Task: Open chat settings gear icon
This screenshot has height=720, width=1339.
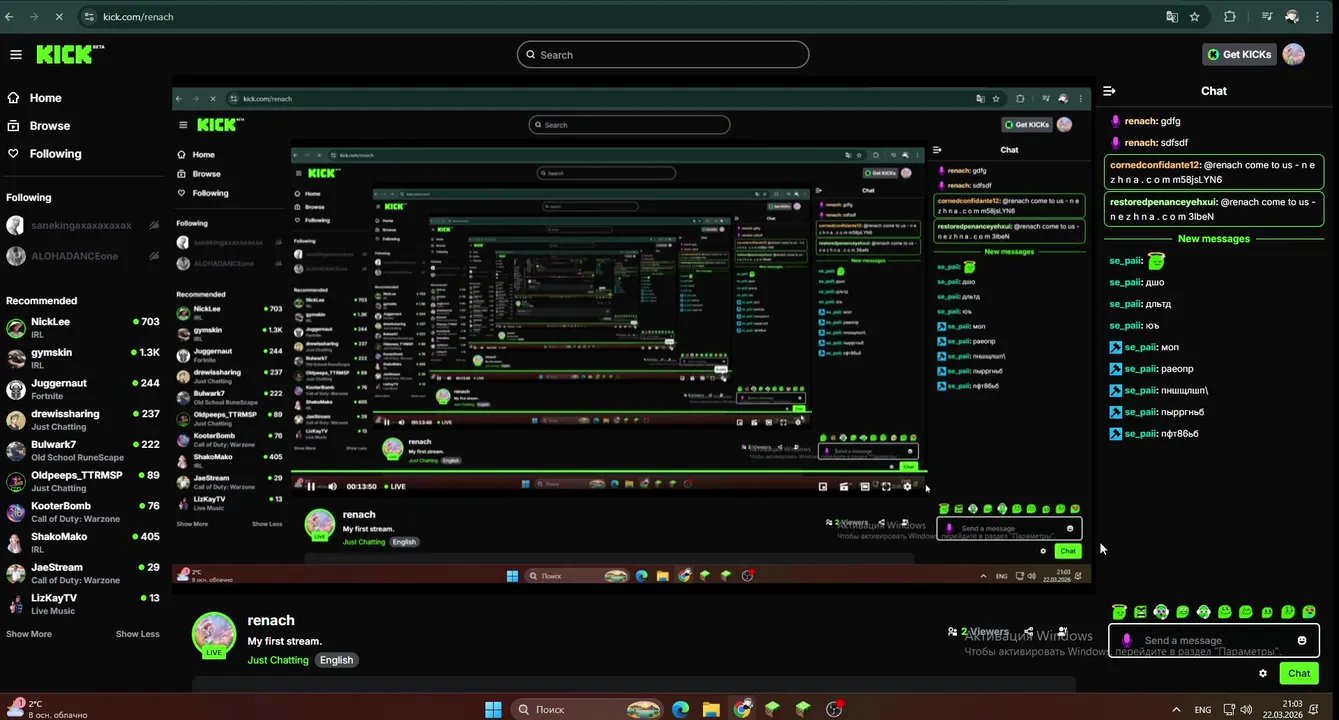Action: point(1263,673)
